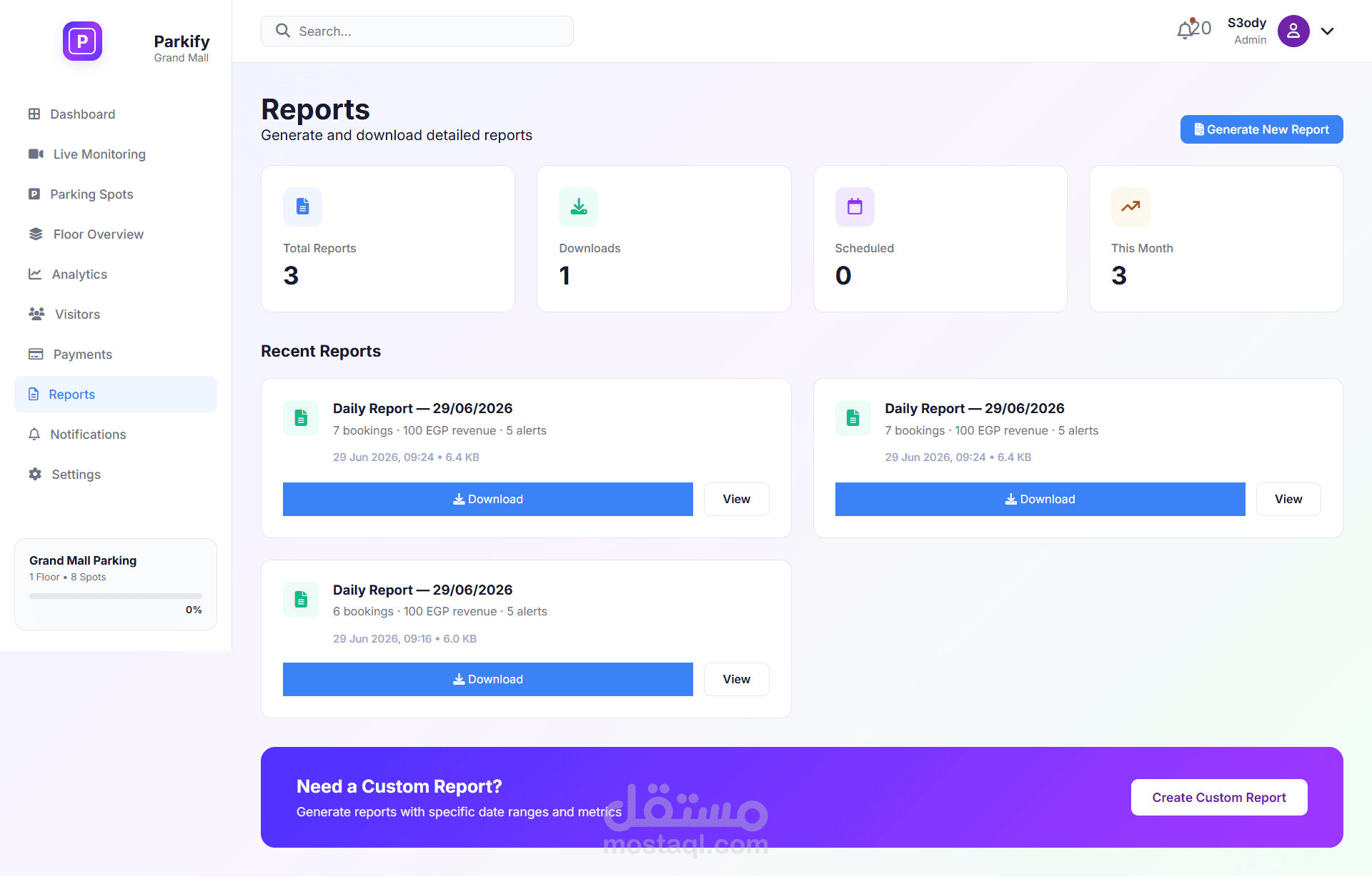Select the Reports sidebar item
The height and width of the screenshot is (877, 1372).
tap(116, 395)
